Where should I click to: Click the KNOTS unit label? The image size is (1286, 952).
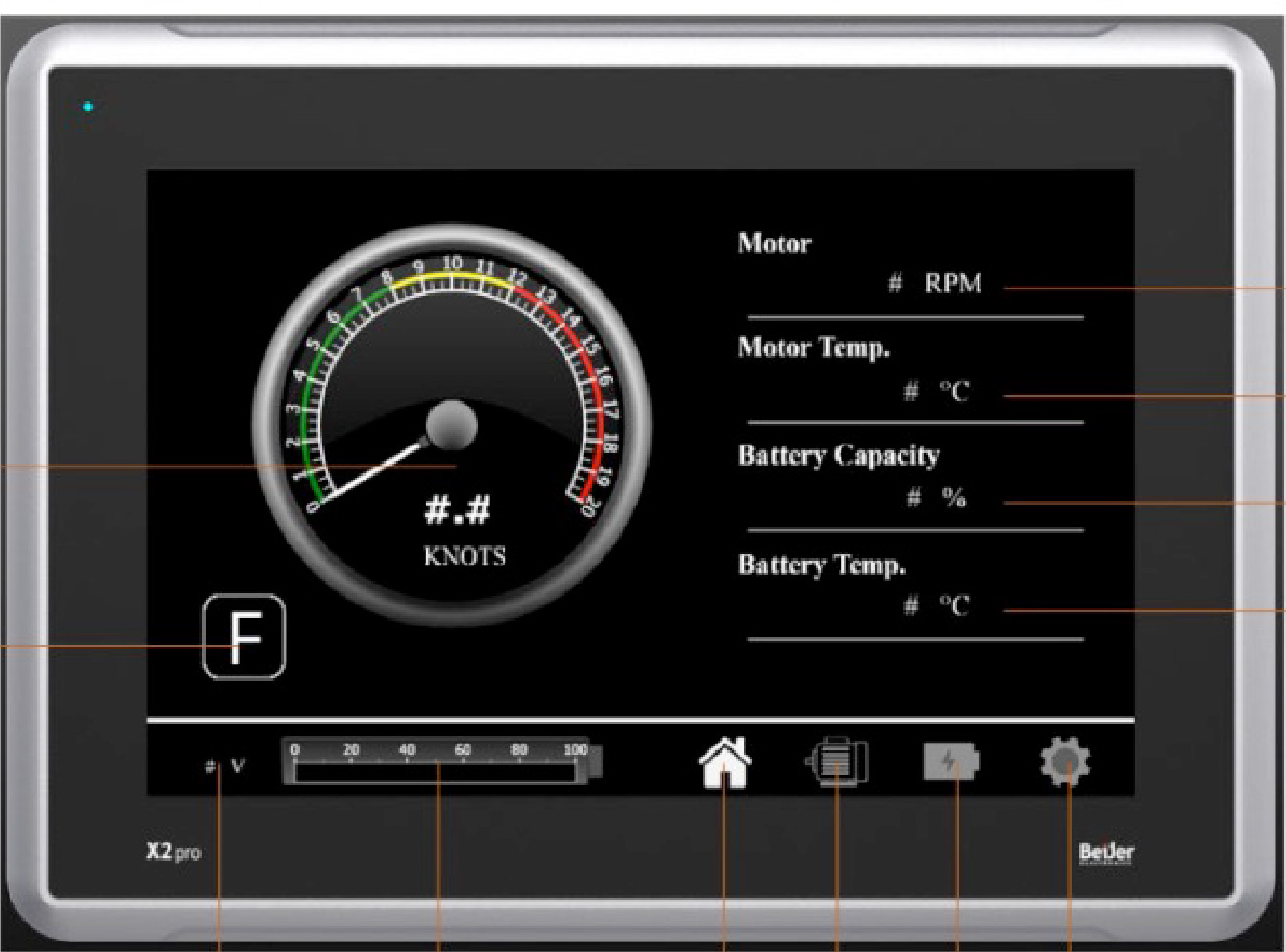point(465,556)
